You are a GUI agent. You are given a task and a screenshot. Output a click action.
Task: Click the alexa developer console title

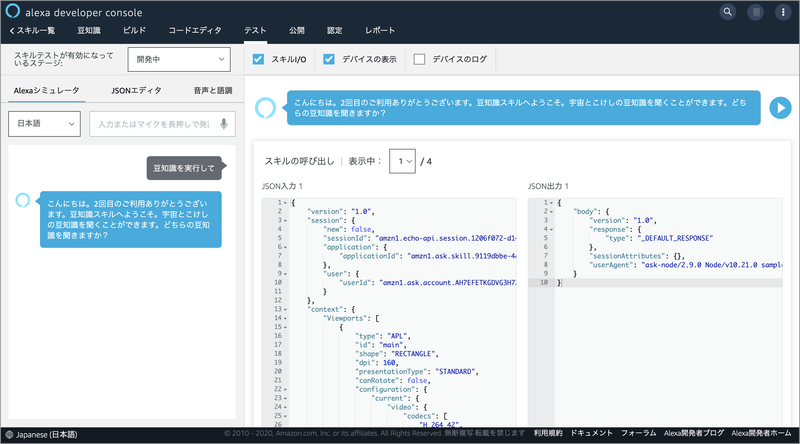(84, 13)
